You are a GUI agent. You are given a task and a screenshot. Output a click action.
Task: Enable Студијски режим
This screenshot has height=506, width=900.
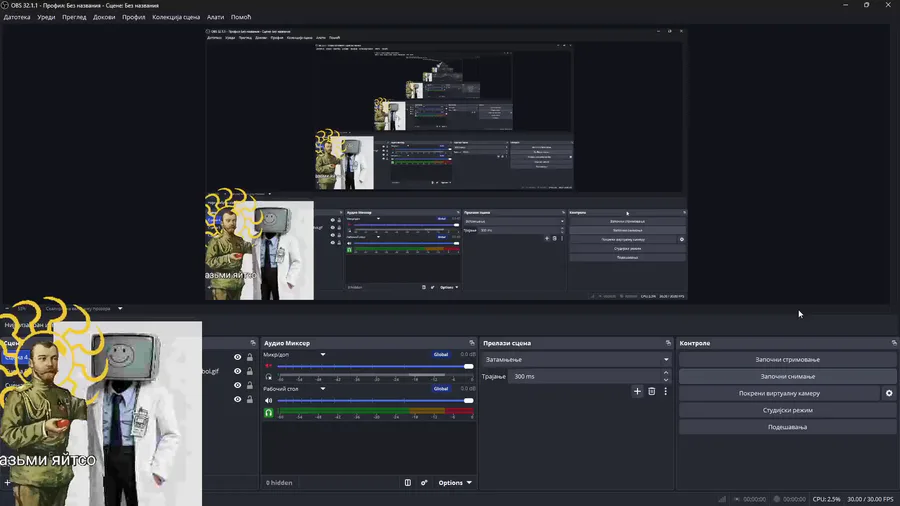tap(787, 410)
